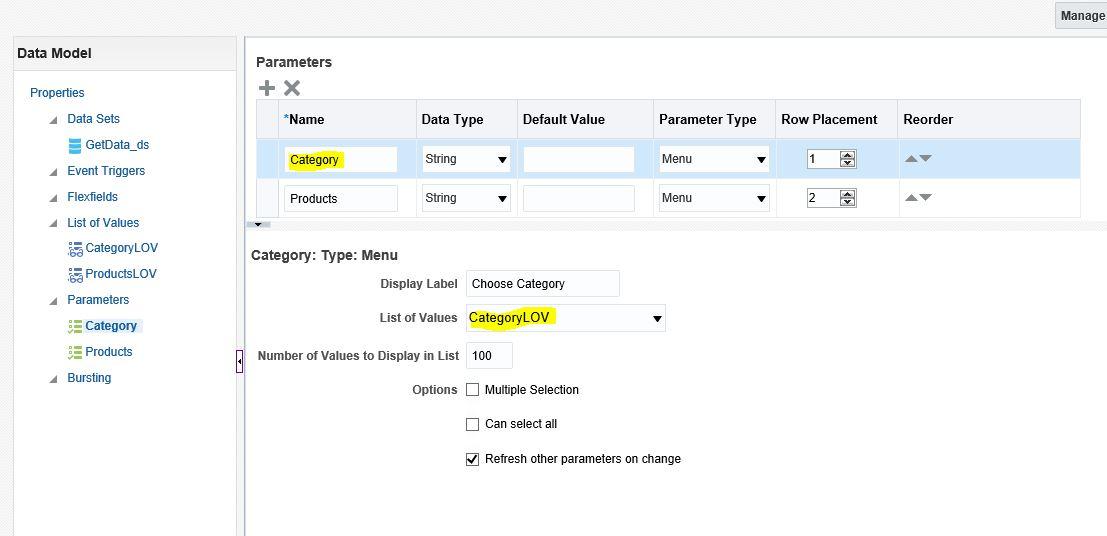Select Category parameter in the tree
1107x536 pixels.
click(111, 326)
